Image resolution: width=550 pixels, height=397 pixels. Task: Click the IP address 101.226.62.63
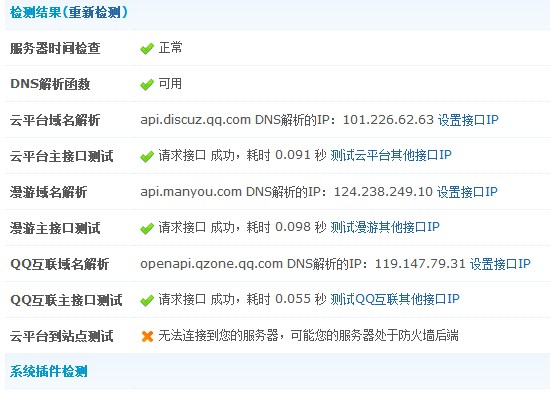388,120
